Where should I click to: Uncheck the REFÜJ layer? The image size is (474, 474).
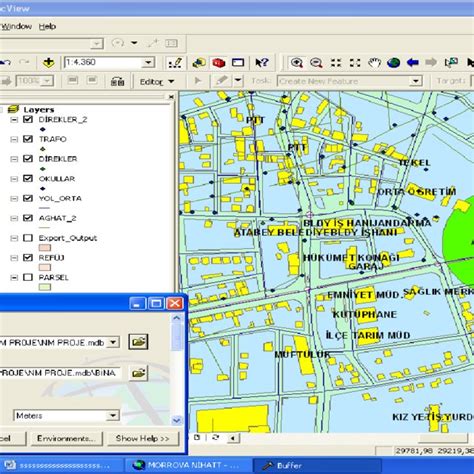[28, 258]
